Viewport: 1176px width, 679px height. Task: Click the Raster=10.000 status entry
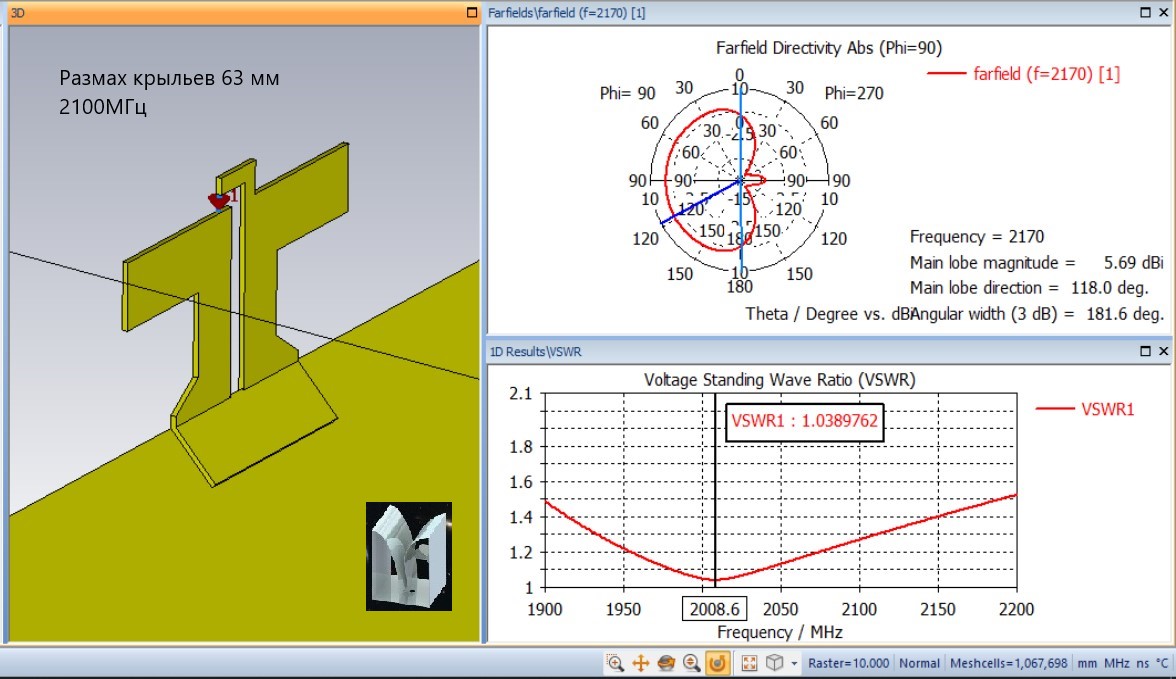tap(848, 663)
